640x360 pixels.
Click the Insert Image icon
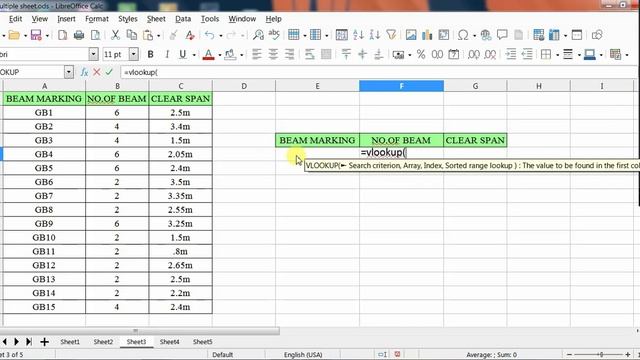coord(411,36)
